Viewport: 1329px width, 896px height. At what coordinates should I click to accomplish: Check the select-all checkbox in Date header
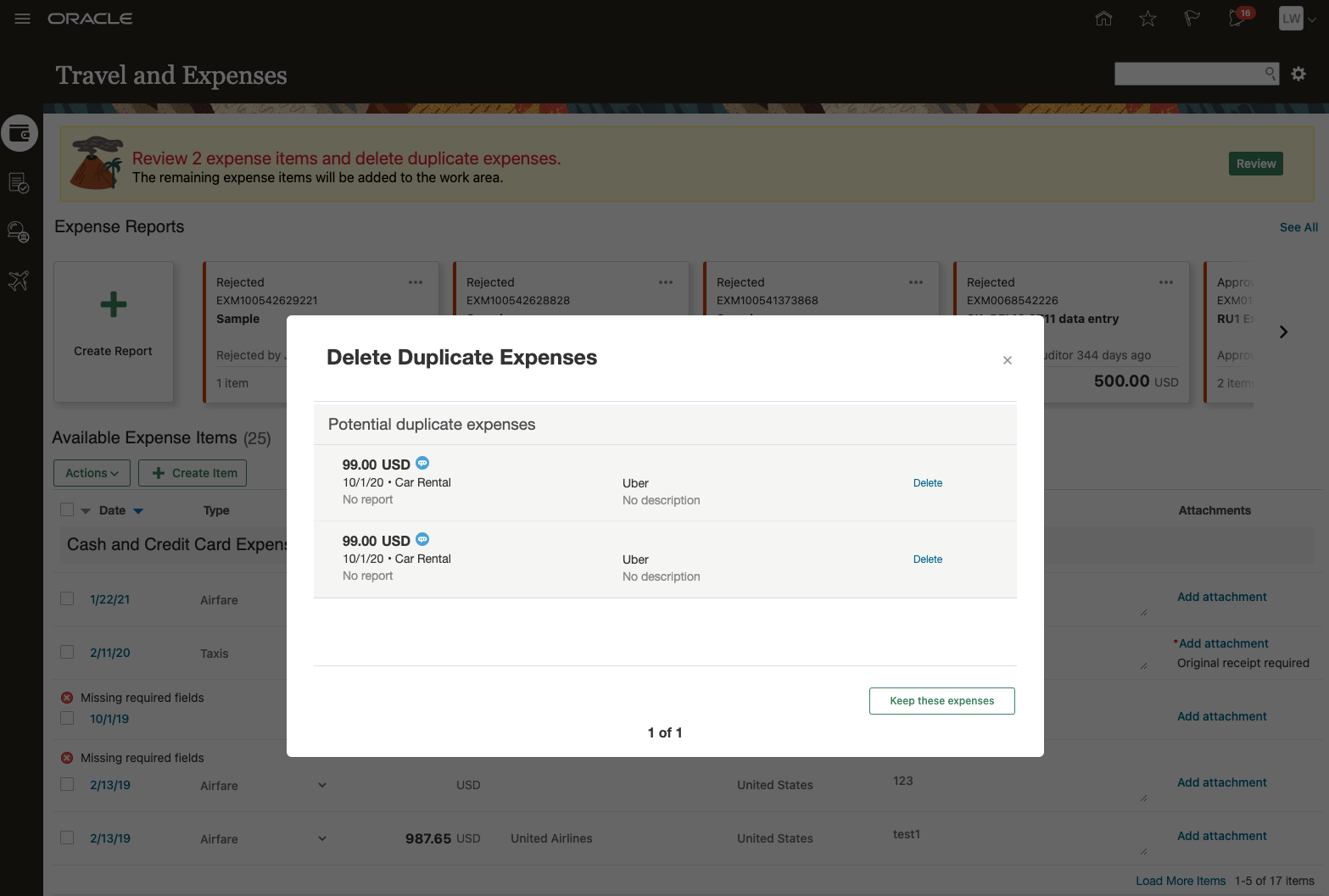click(x=67, y=509)
